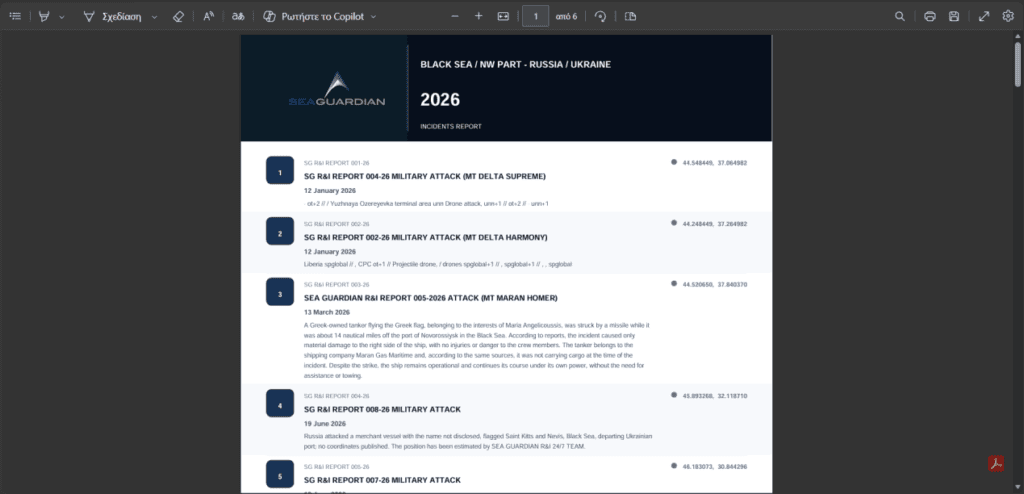Click incident number 1 badge

[280, 171]
